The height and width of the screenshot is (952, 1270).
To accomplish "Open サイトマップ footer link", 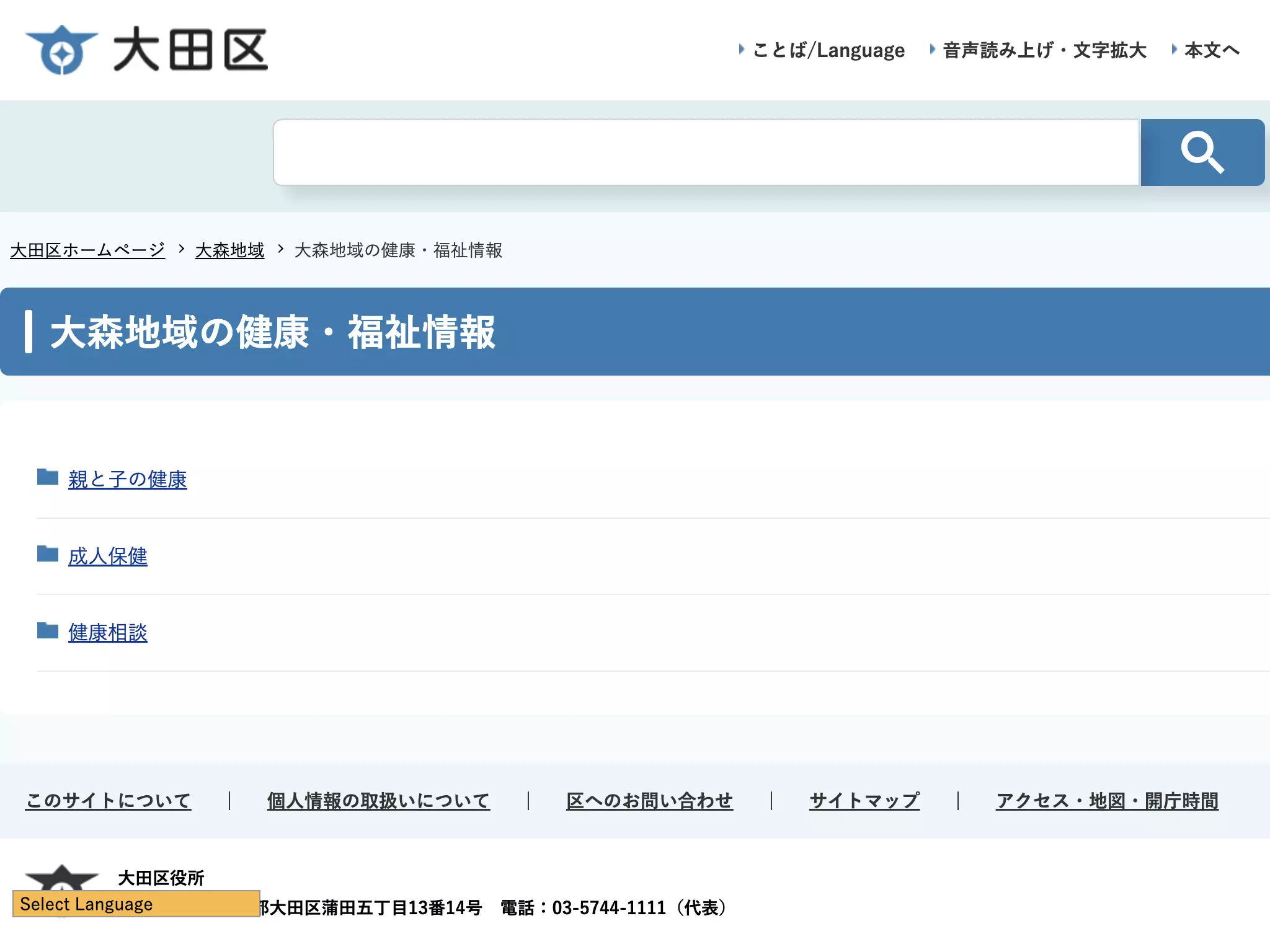I will tap(864, 801).
